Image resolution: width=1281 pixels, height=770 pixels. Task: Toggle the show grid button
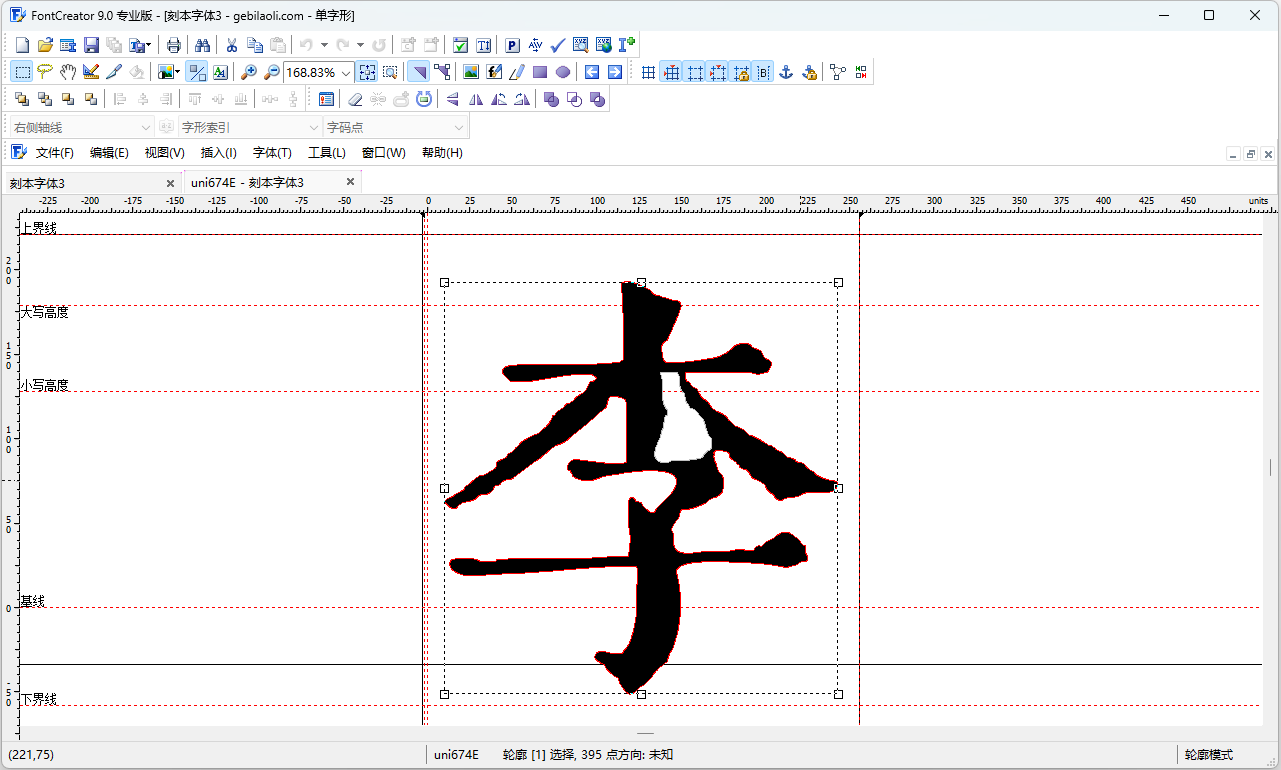click(648, 72)
